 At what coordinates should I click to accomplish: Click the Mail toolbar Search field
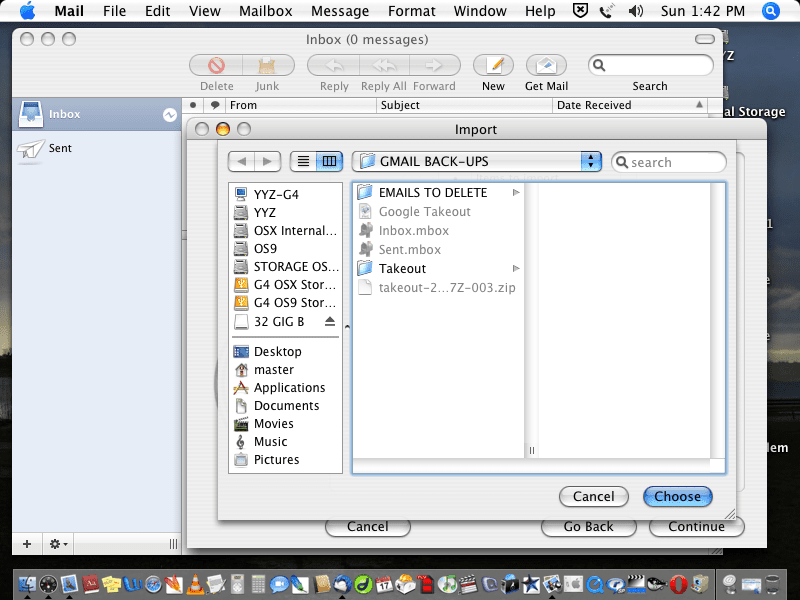tap(651, 65)
